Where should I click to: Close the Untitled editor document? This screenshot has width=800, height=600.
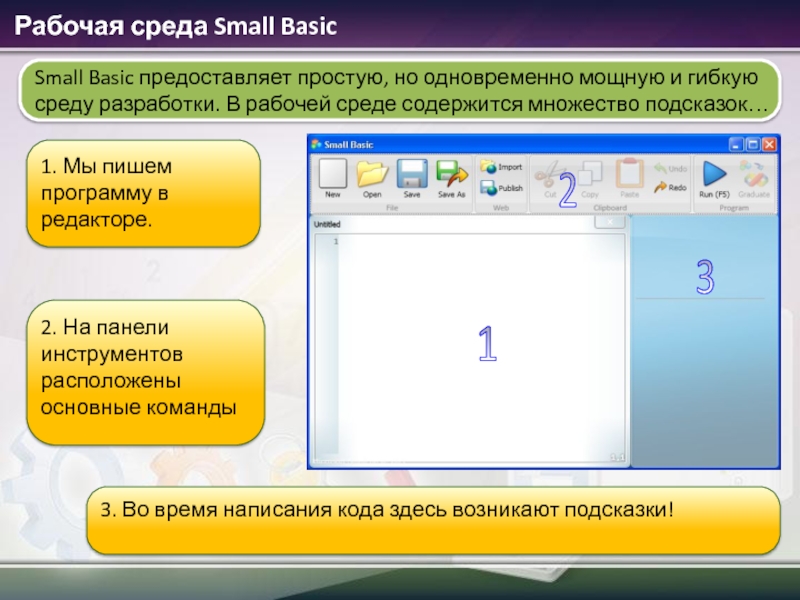610,222
